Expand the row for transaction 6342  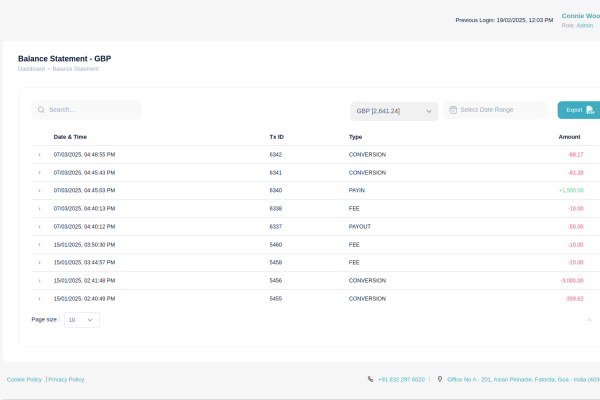[39, 155]
